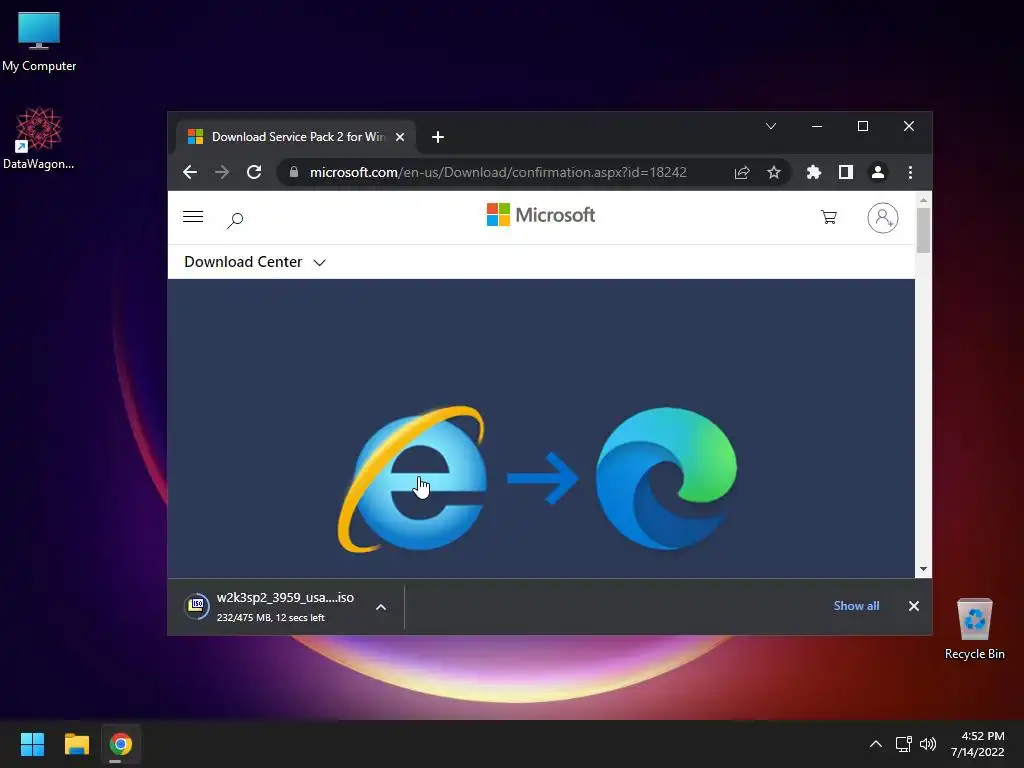Click the page scrollbar down arrow
The image size is (1024, 768).
(x=923, y=569)
